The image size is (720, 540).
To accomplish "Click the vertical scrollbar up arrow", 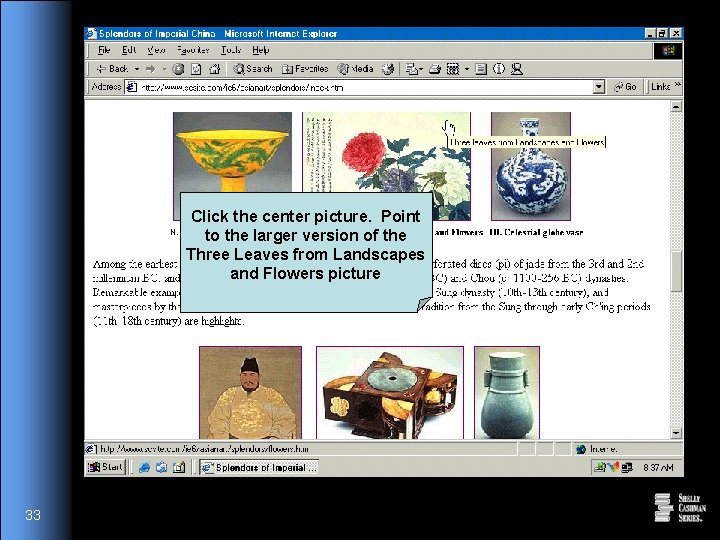I will pyautogui.click(x=676, y=107).
